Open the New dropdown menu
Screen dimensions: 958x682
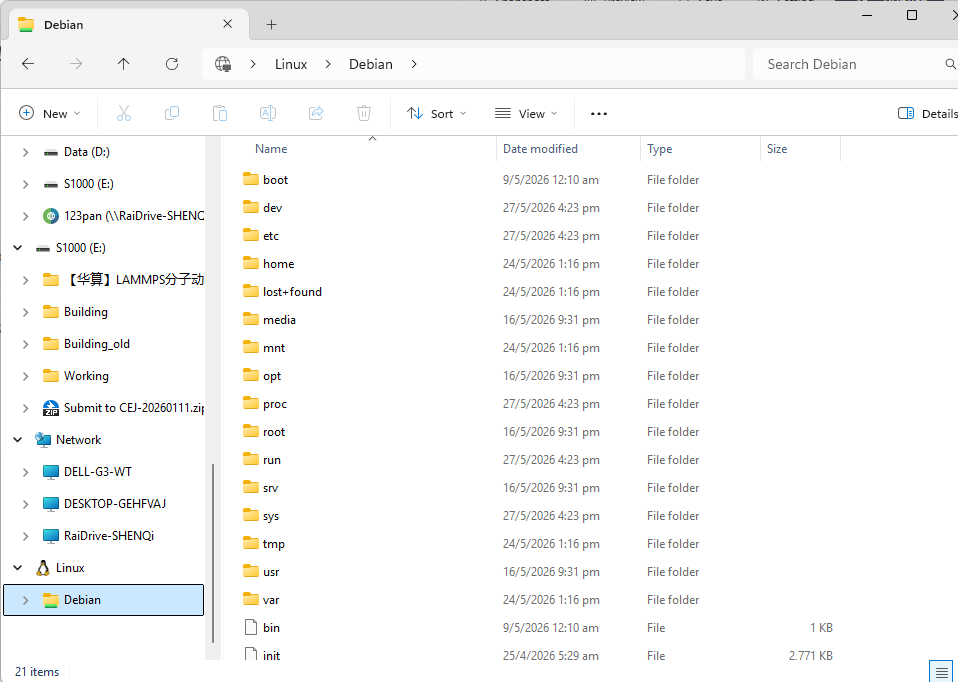pyautogui.click(x=50, y=114)
